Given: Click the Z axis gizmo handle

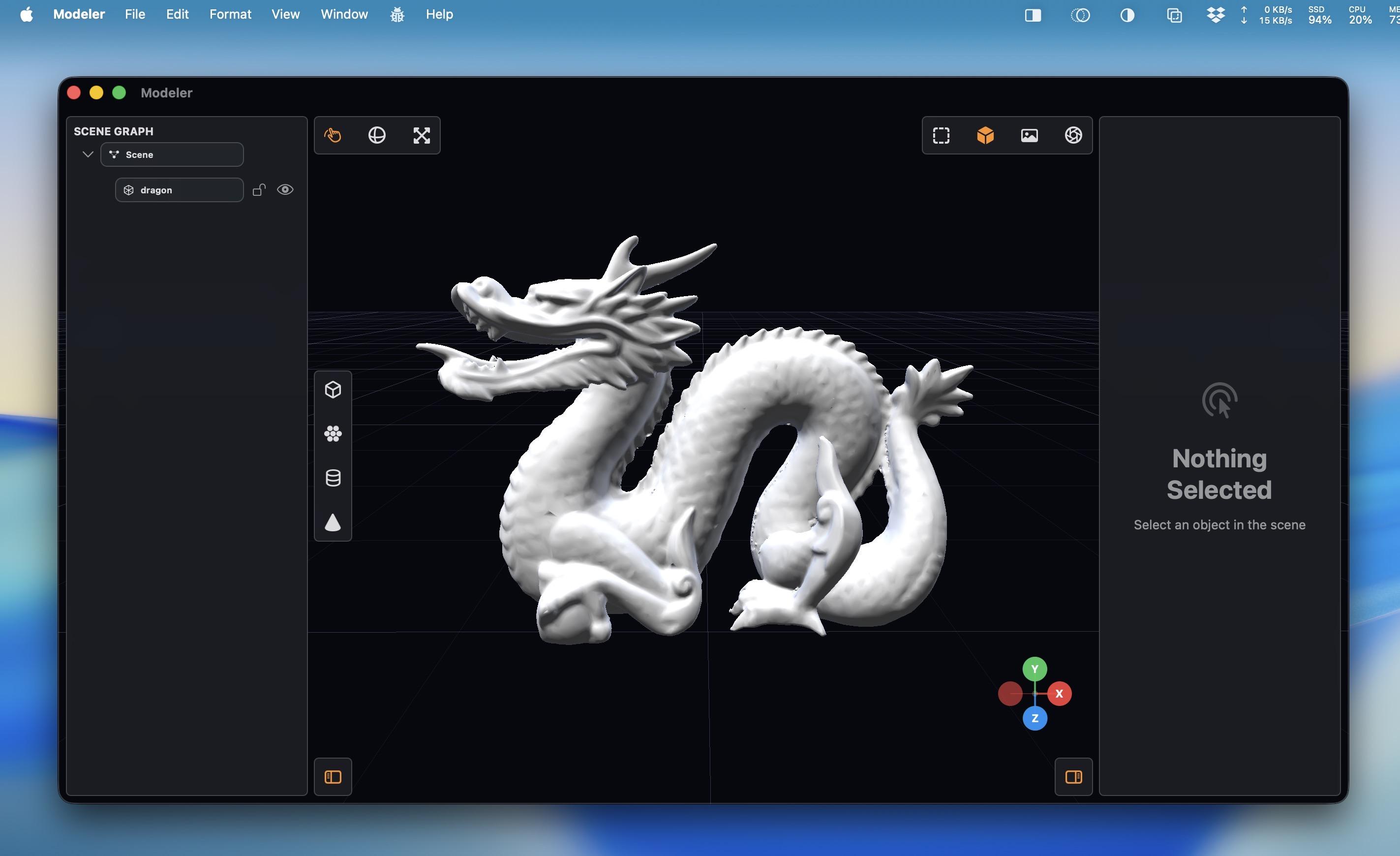Looking at the screenshot, I should coord(1035,718).
